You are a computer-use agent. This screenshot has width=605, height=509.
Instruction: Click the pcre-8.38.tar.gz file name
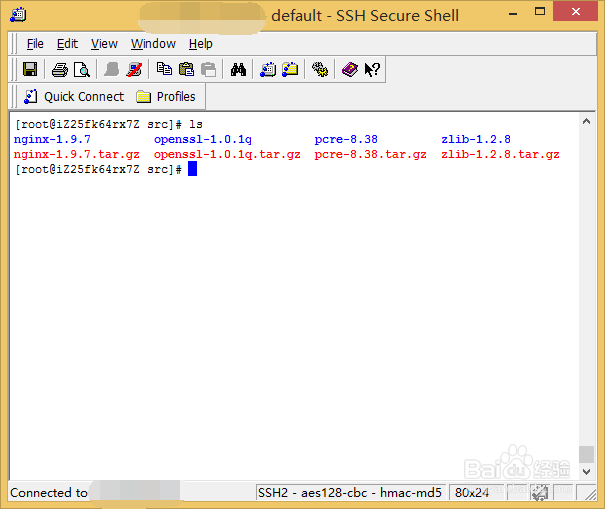click(x=370, y=154)
